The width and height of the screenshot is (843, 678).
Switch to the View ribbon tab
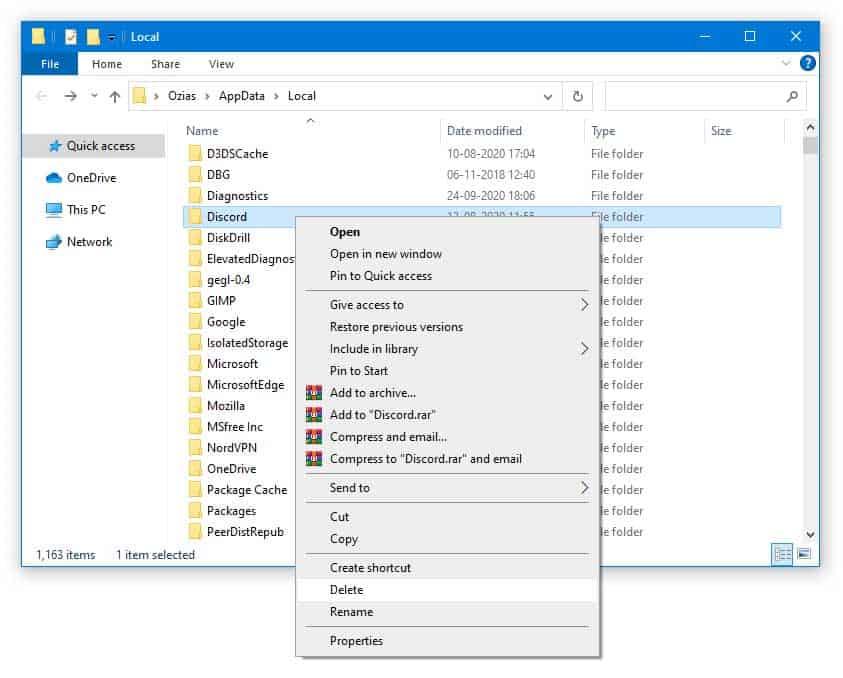(220, 63)
